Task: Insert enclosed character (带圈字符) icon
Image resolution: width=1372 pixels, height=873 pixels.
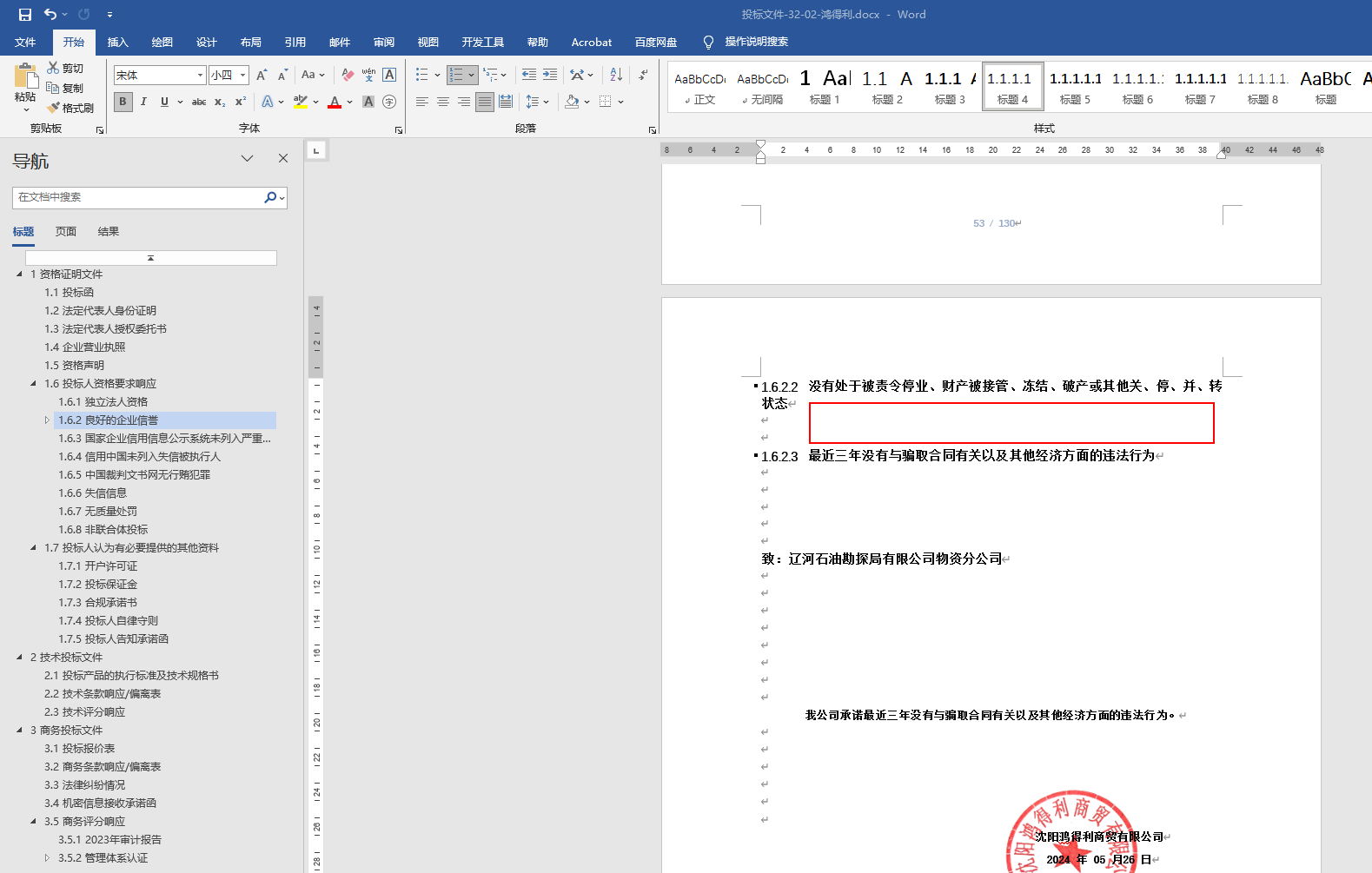Action: [x=389, y=102]
